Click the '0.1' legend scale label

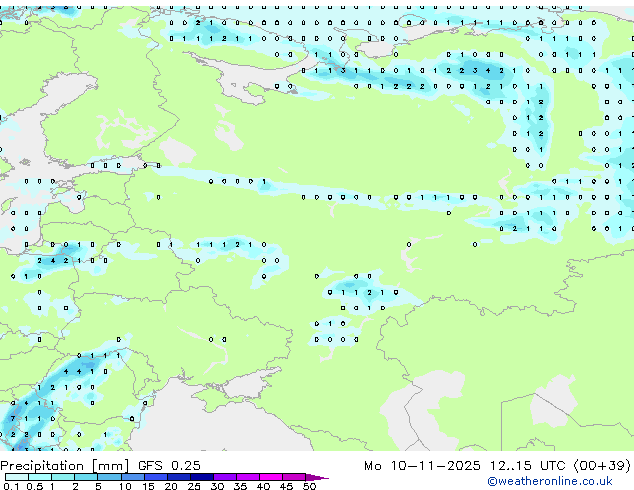[x=11, y=486]
